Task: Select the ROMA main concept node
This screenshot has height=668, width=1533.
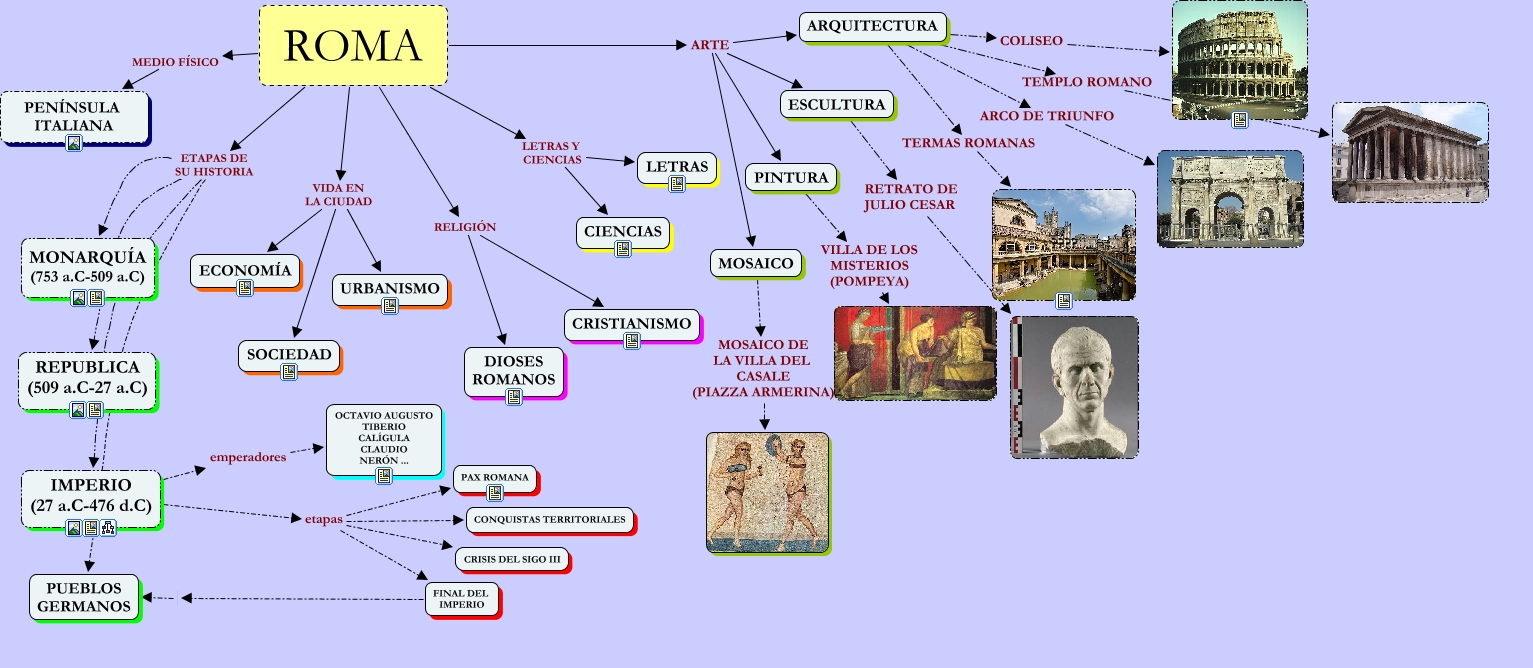Action: tap(353, 46)
